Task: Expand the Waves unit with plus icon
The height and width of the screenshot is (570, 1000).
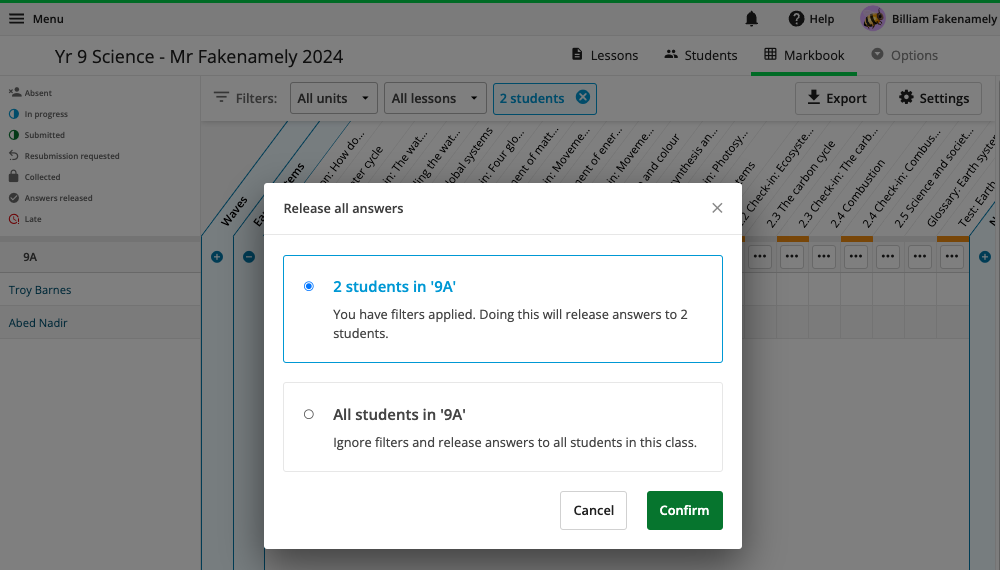Action: tap(217, 257)
